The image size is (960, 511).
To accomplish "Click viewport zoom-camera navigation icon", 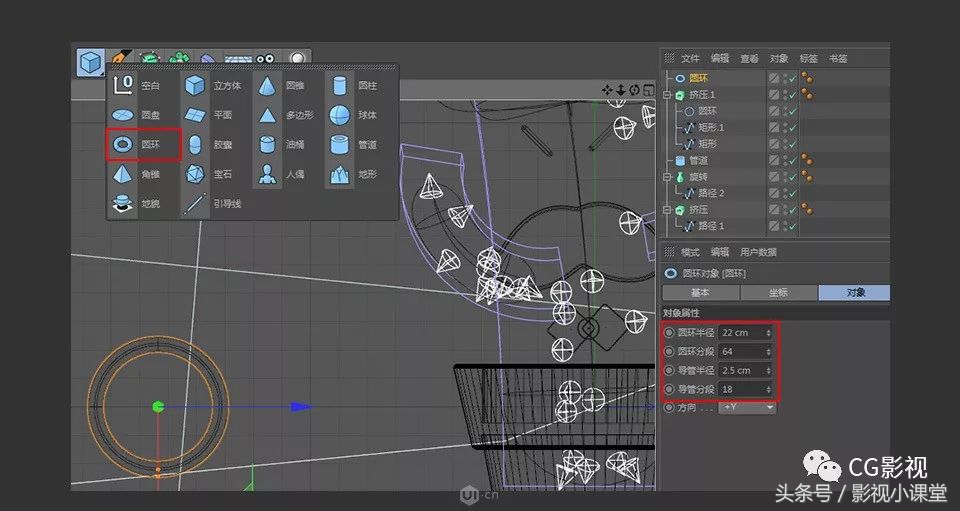I will 620,90.
